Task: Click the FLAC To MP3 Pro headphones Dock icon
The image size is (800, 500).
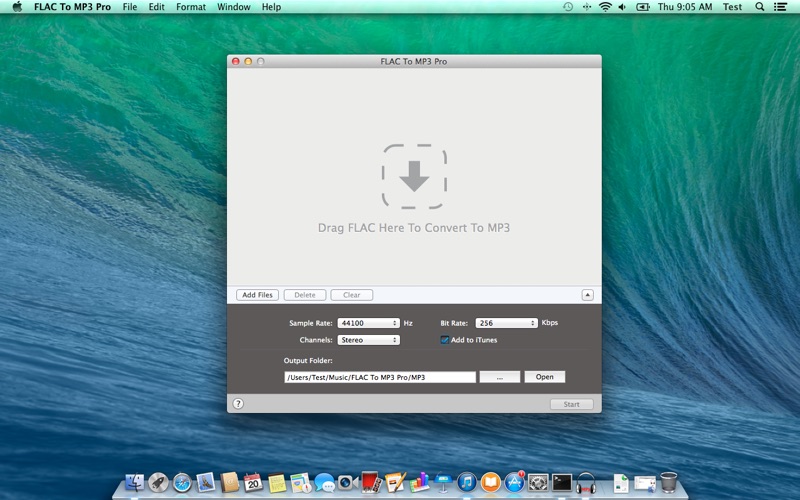Action: tap(585, 482)
